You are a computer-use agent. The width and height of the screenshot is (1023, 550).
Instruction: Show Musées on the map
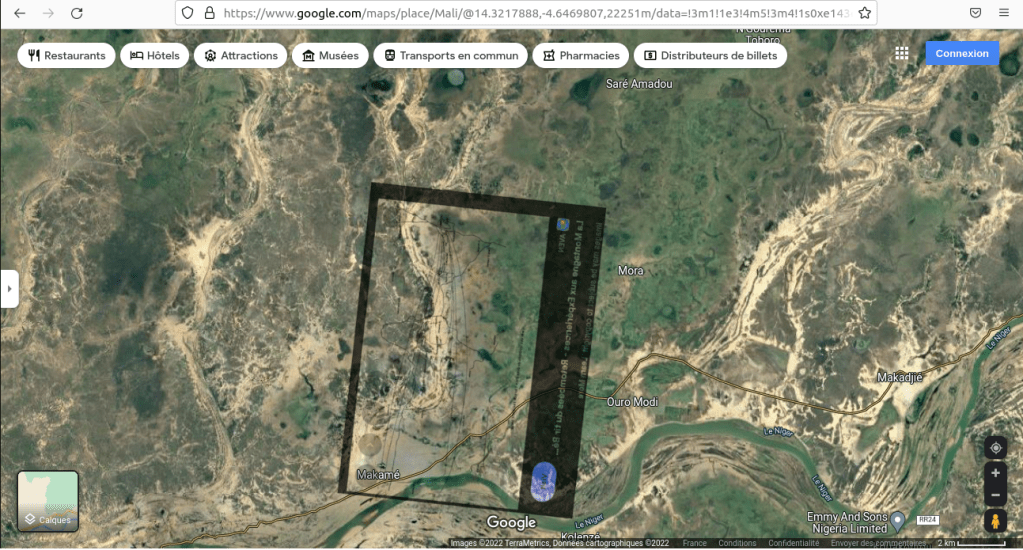point(330,56)
